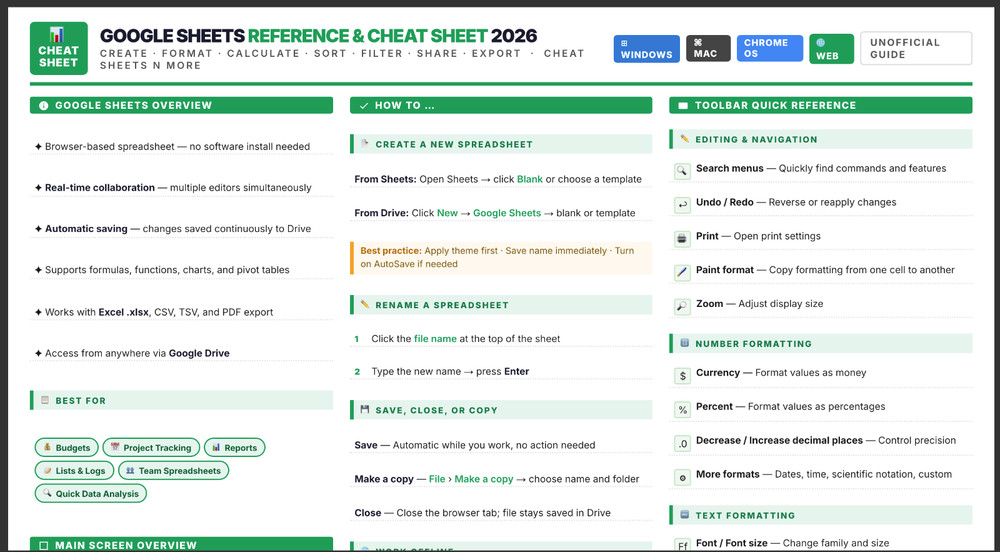Click the Project Tracking tag
The height and width of the screenshot is (552, 1000).
point(151,447)
